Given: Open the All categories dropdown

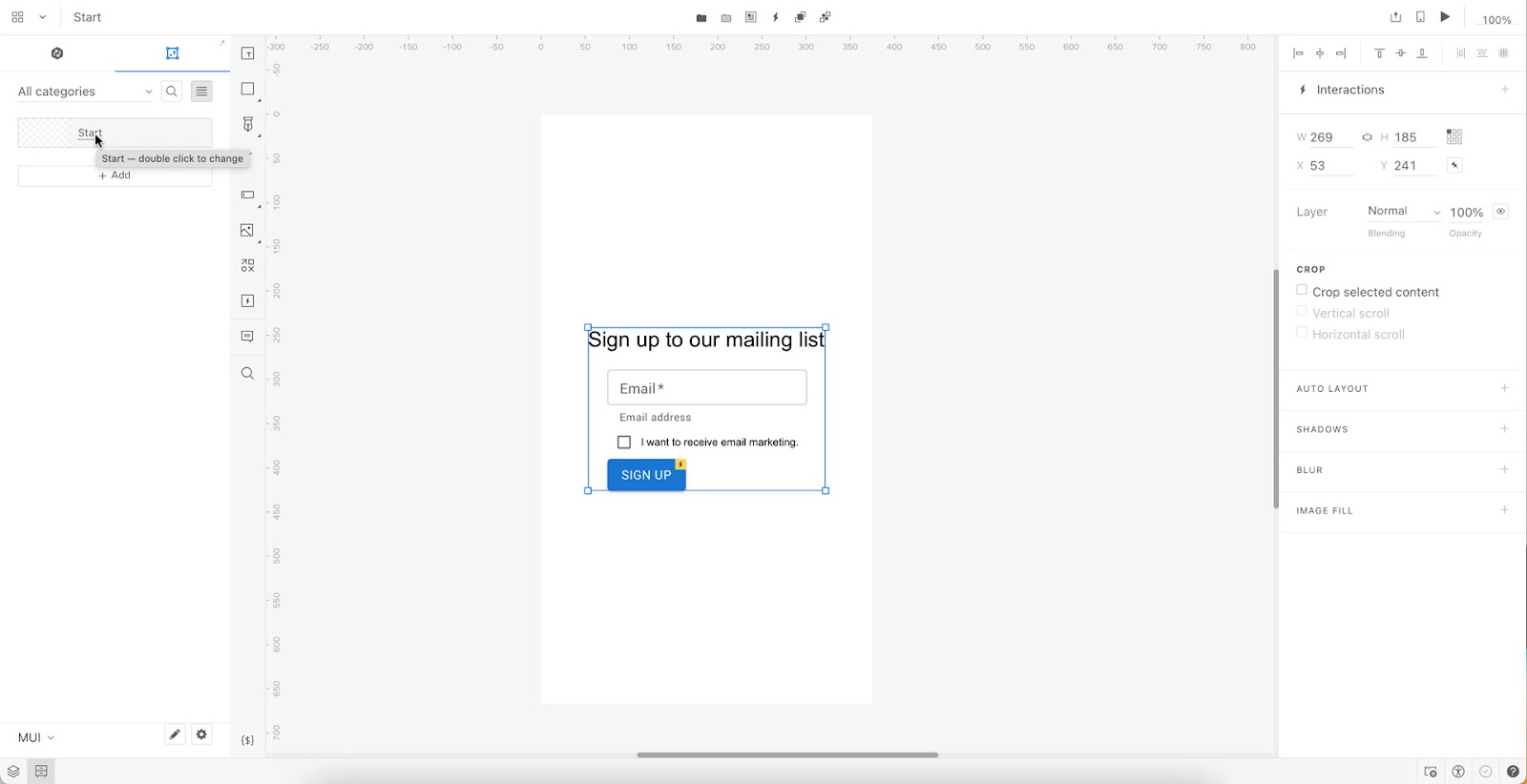Looking at the screenshot, I should click(x=85, y=92).
